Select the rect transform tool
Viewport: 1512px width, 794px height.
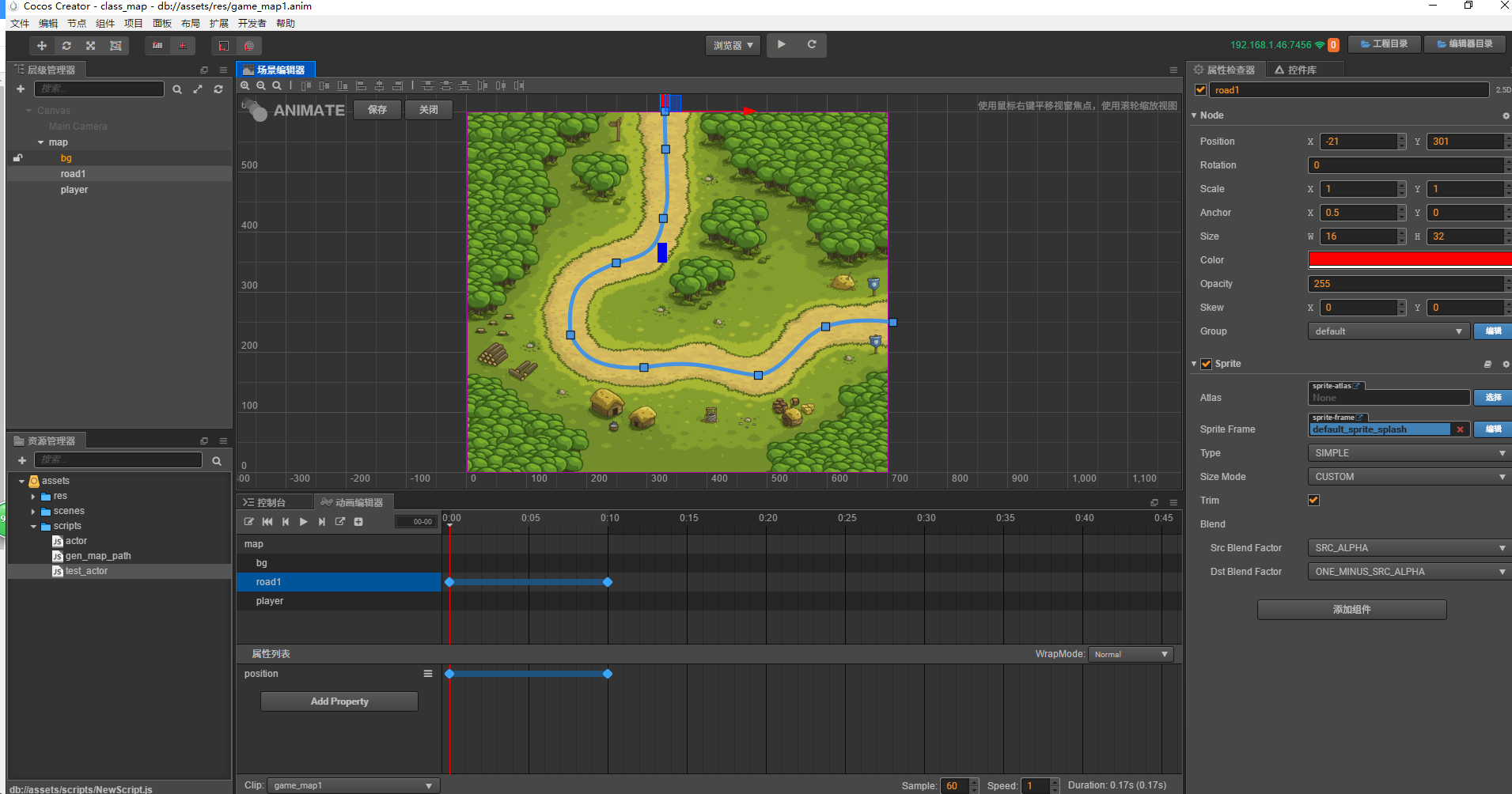coord(116,46)
